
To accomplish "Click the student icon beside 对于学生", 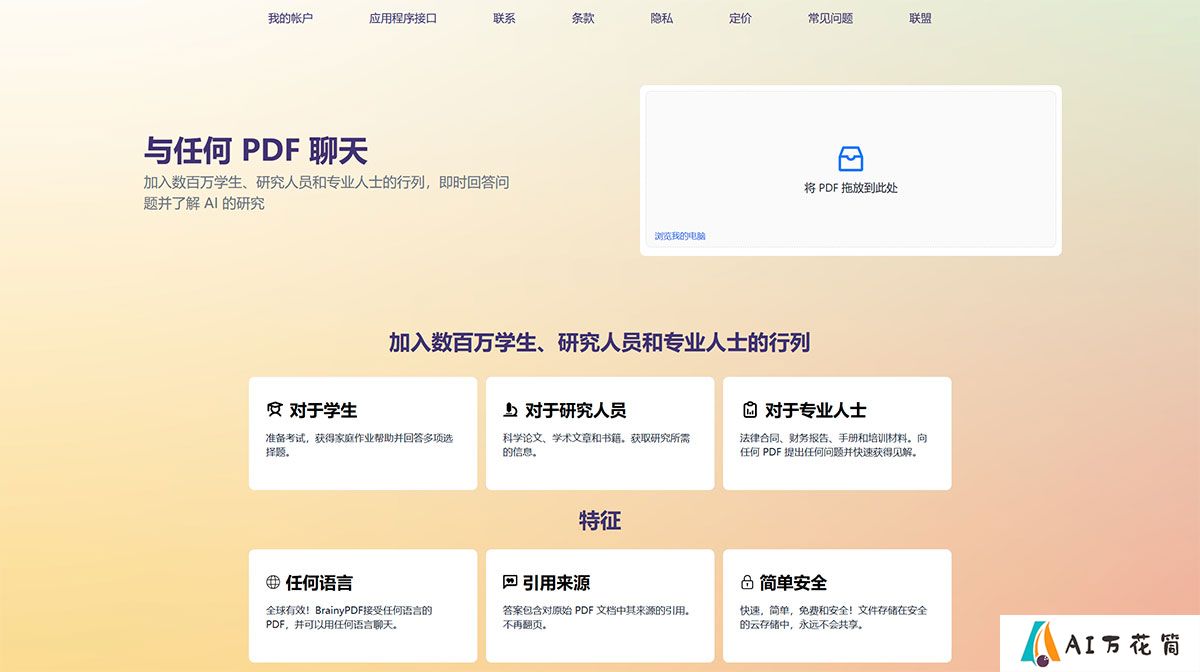I will click(x=274, y=410).
